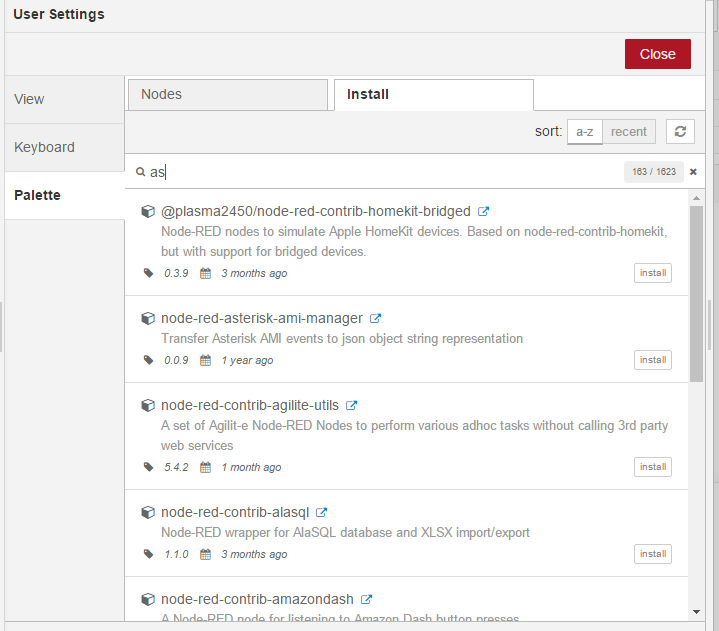
Task: Install the homekit-bridged module
Action: [x=653, y=273]
